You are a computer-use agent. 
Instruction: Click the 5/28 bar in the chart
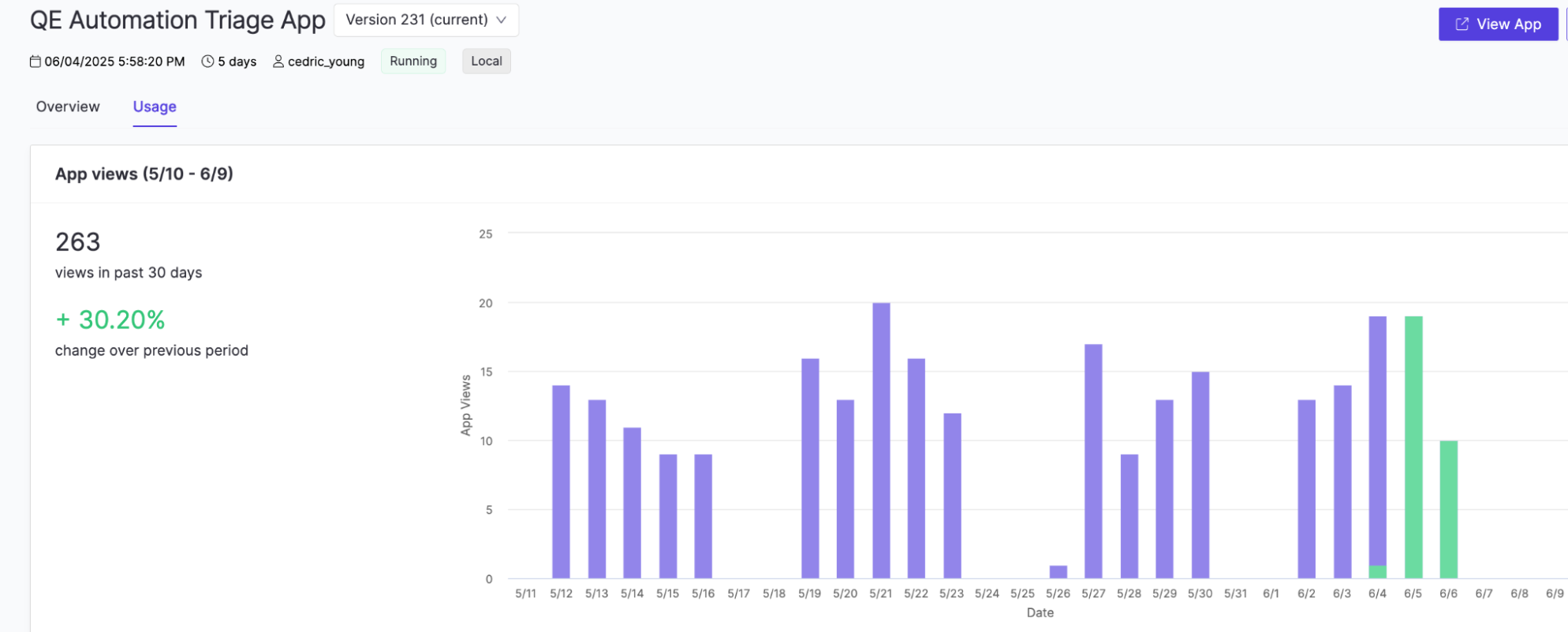point(1129,517)
